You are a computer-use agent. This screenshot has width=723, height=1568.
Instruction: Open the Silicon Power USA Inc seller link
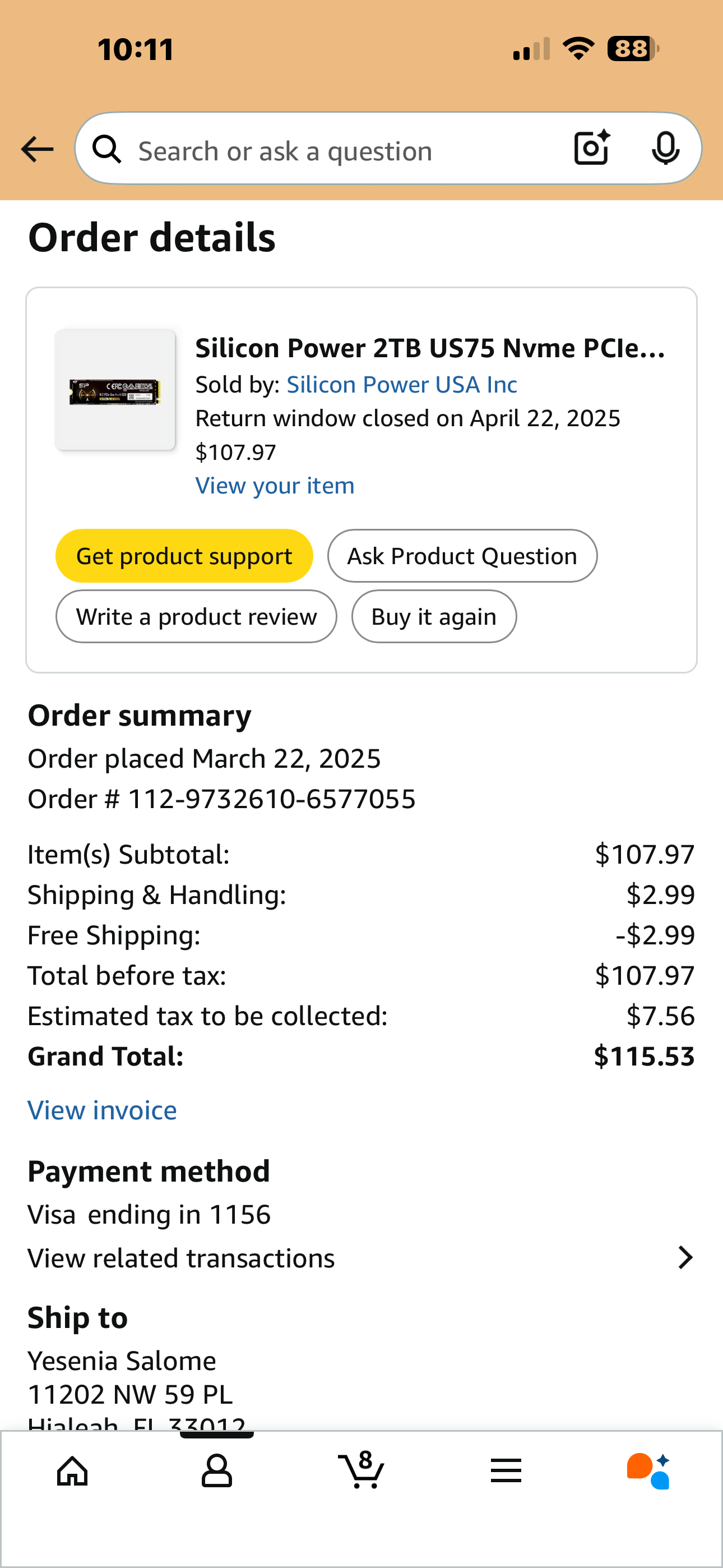(x=402, y=385)
